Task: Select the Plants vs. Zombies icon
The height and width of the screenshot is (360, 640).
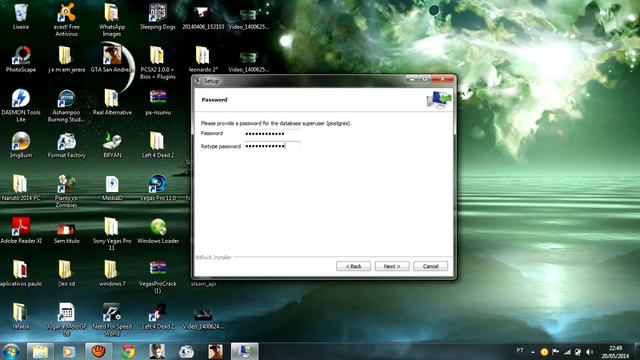Action: point(66,191)
